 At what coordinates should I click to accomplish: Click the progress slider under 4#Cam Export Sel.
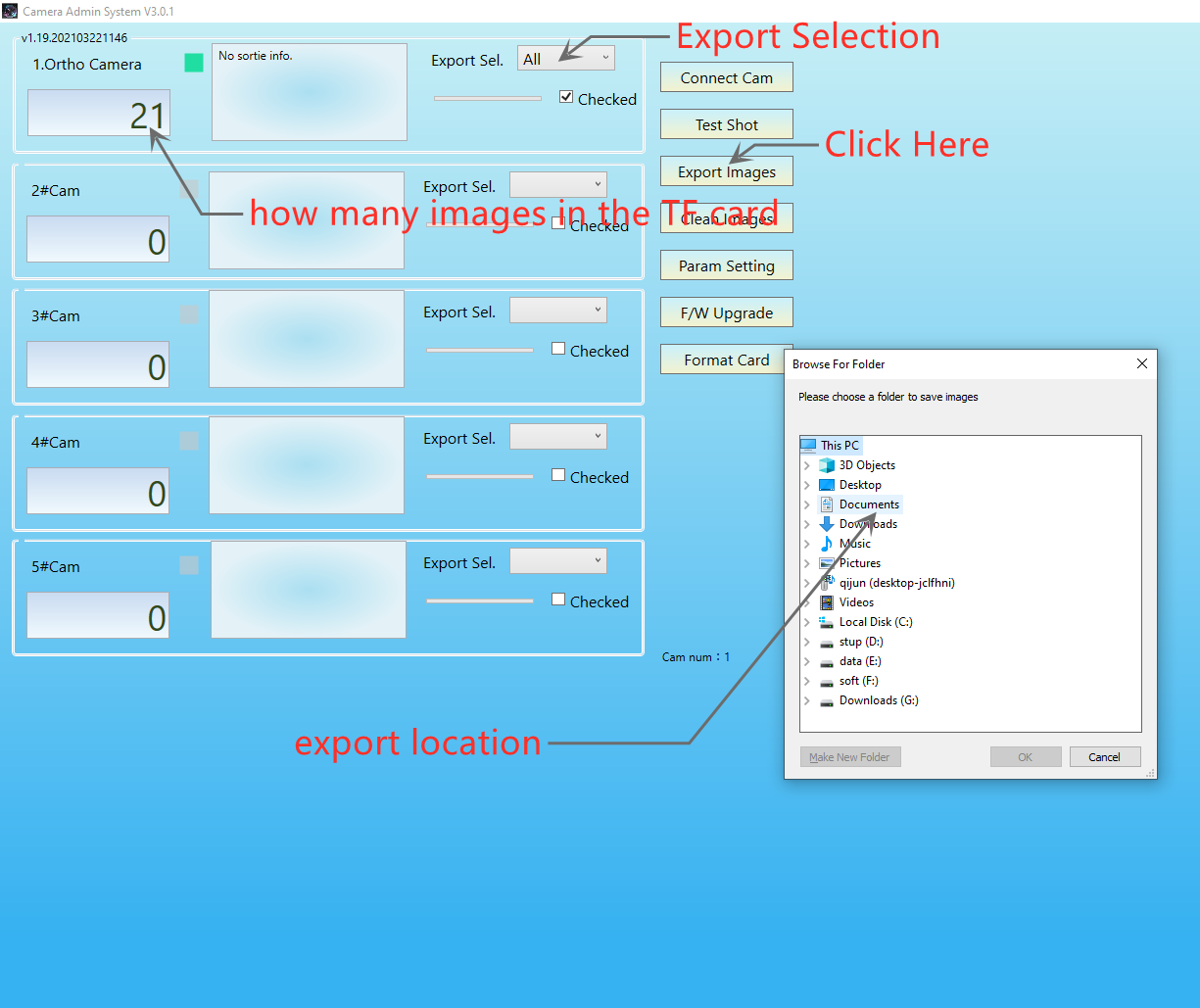tap(479, 474)
